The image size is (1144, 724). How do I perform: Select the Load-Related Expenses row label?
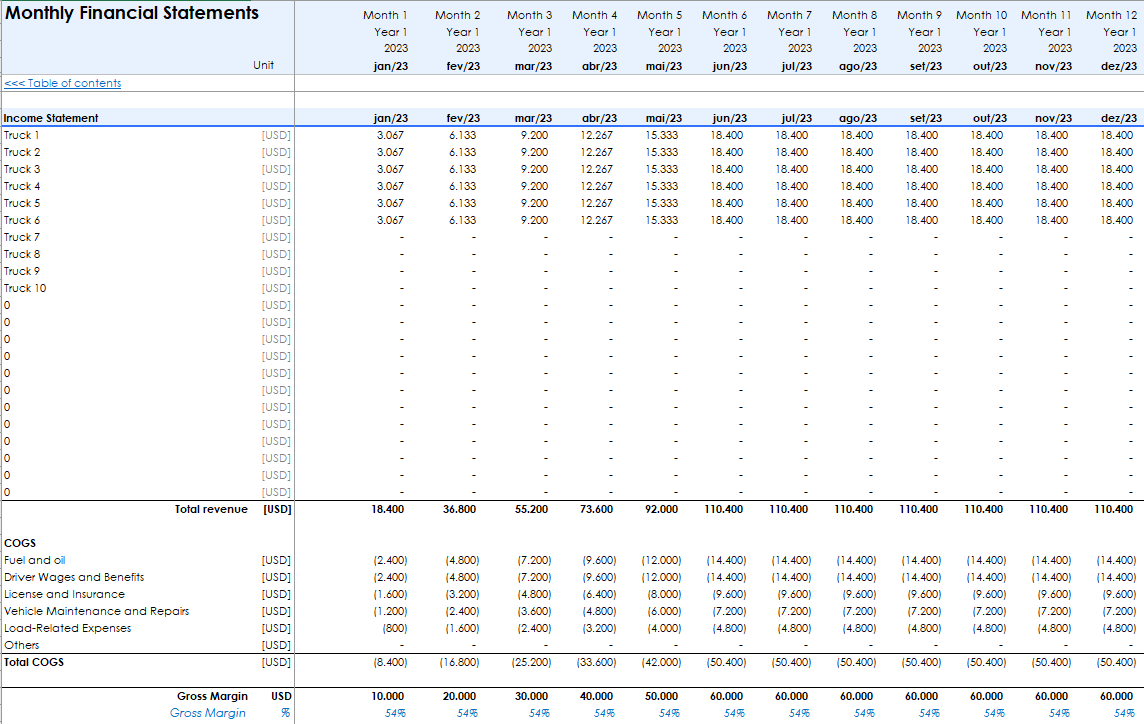(x=67, y=628)
